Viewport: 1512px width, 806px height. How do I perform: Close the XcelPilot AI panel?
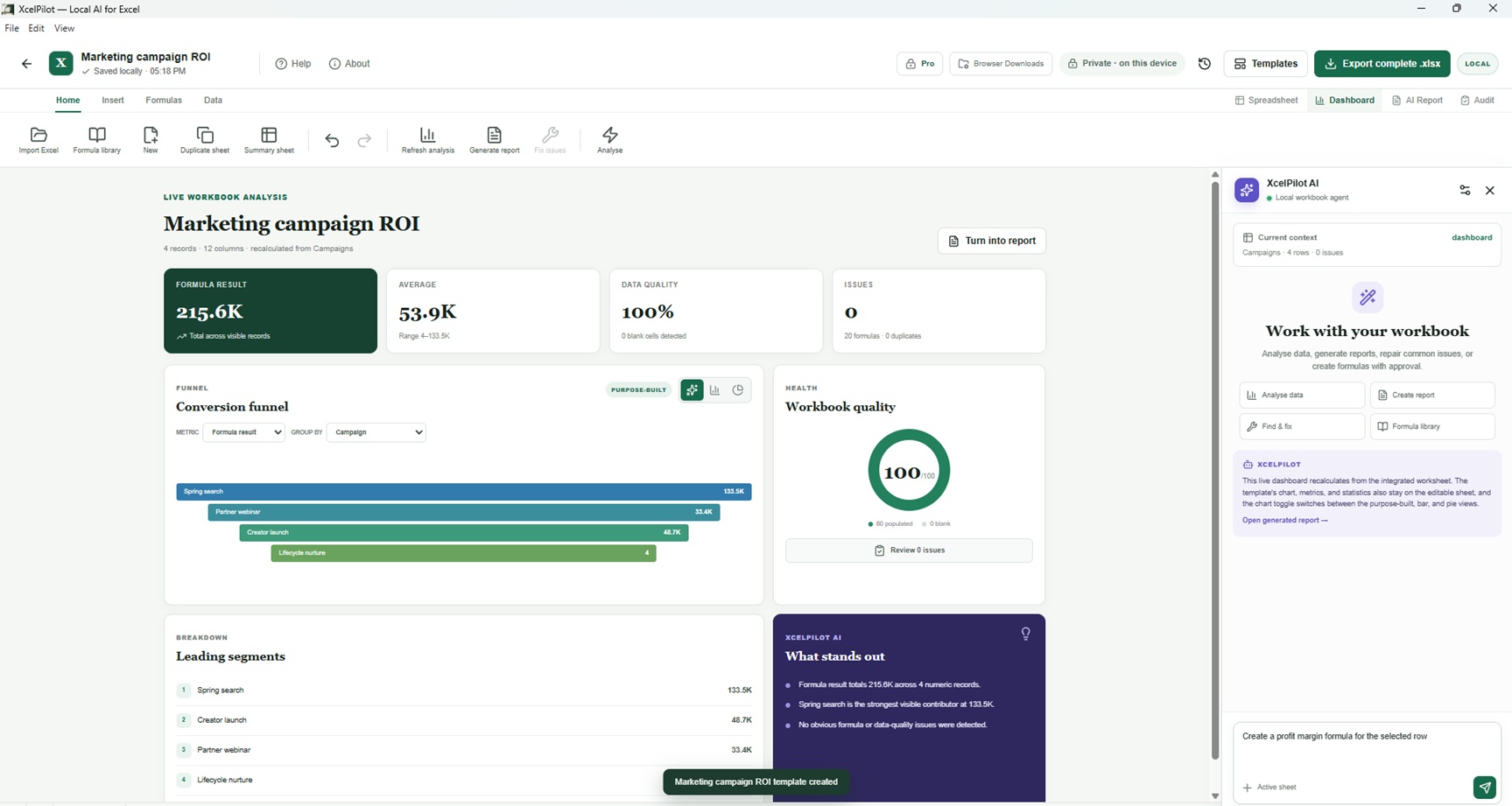point(1490,190)
